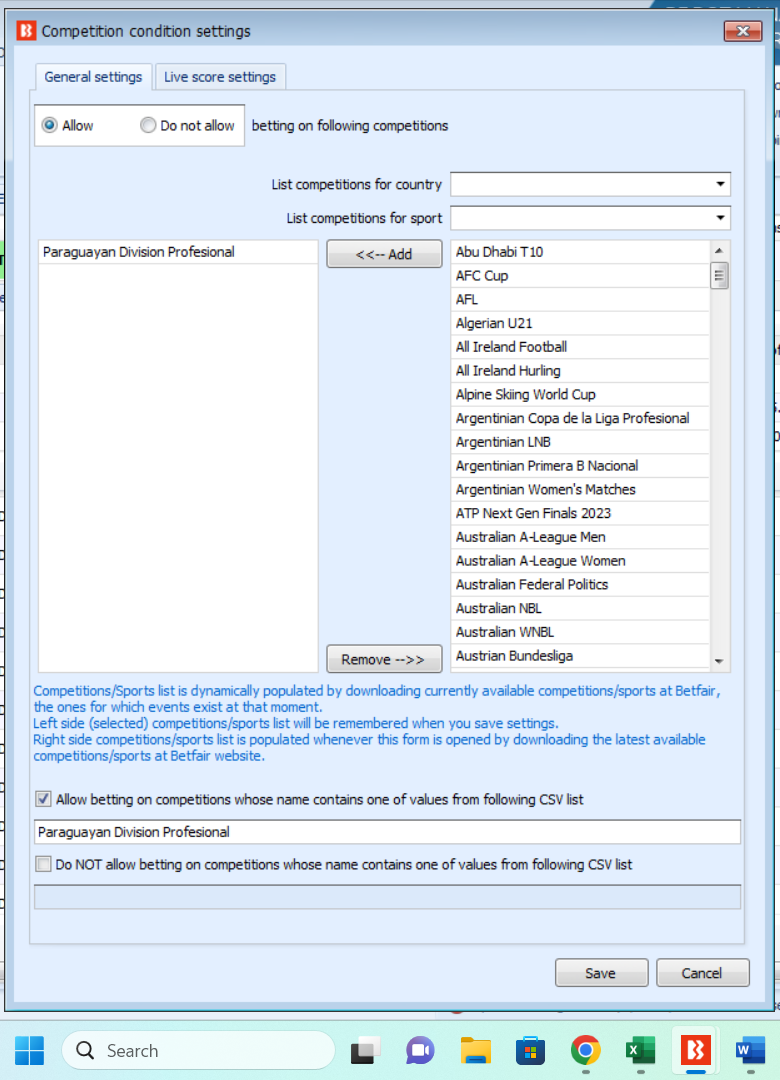Select ATP Next Gen Finals 2023
This screenshot has width=780, height=1080.
click(x=580, y=513)
